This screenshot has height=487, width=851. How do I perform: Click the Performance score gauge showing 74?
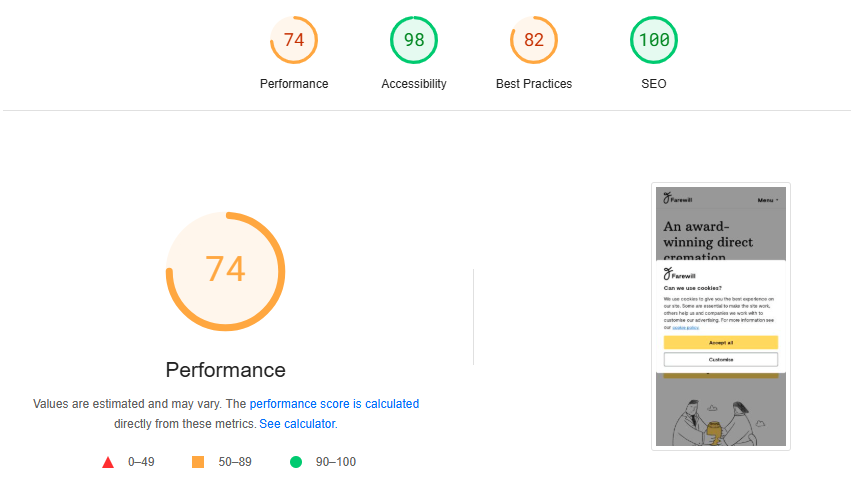(x=294, y=40)
